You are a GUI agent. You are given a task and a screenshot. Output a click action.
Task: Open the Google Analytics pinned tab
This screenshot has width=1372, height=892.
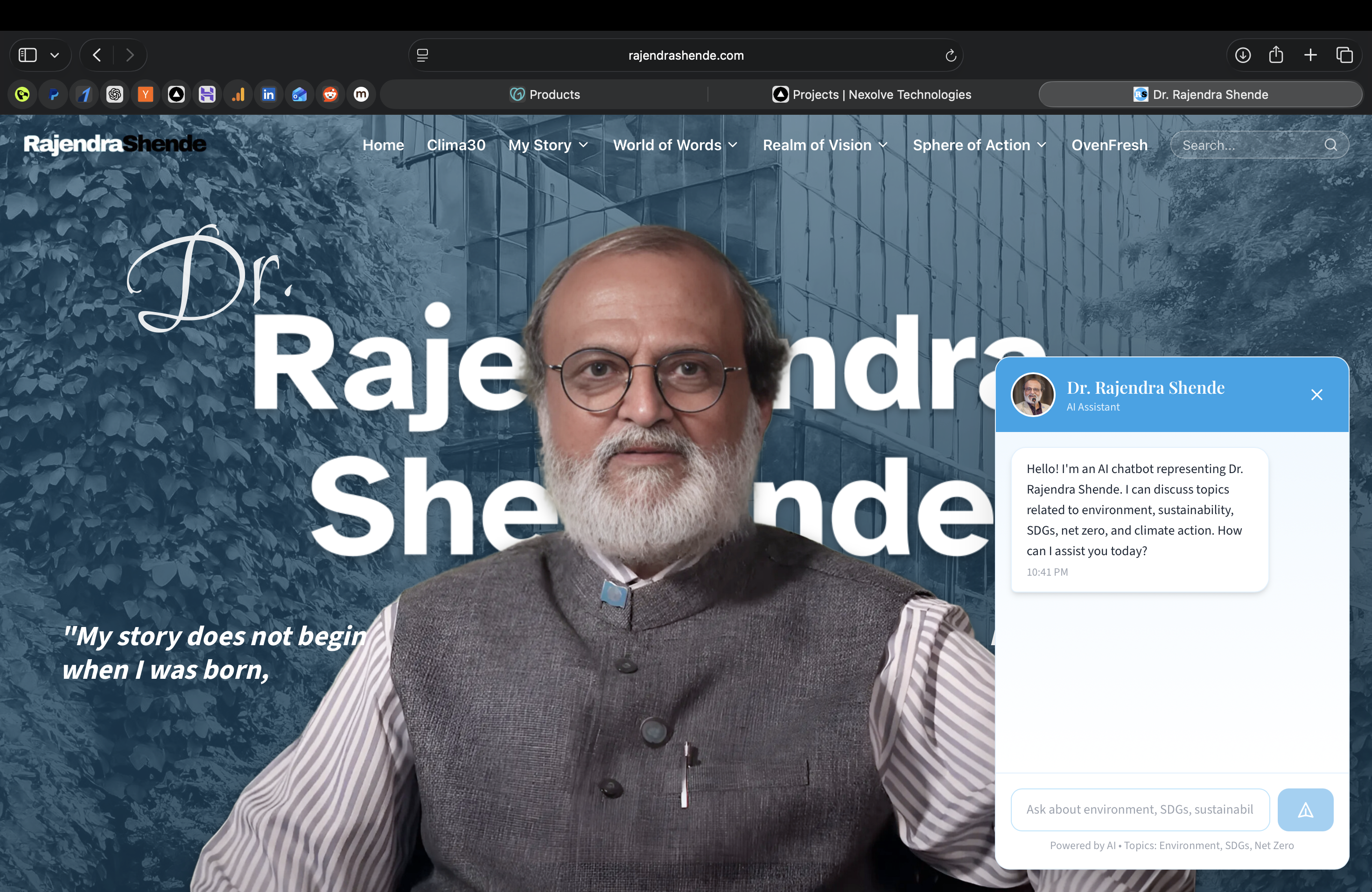[238, 94]
